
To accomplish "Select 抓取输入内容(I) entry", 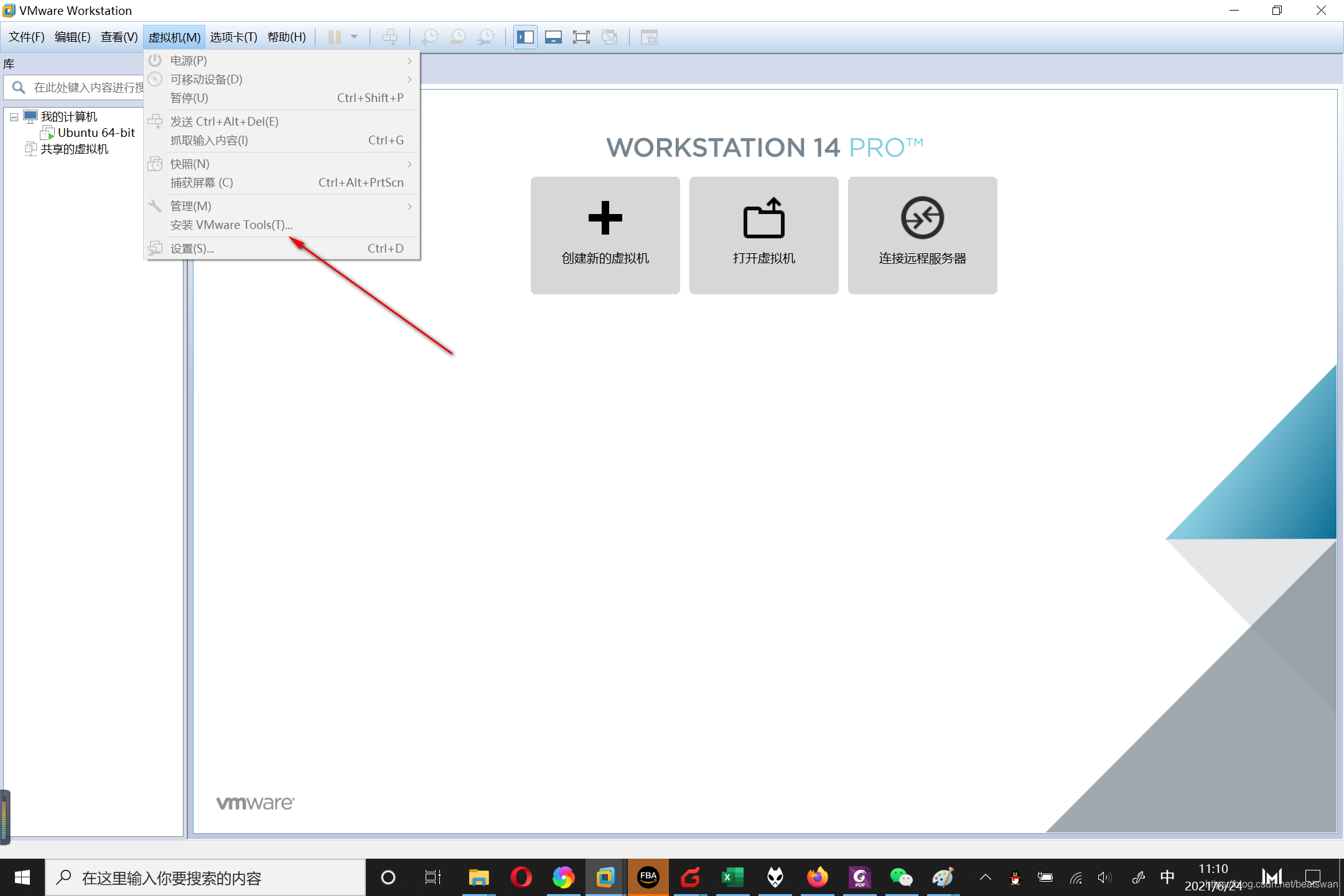I will click(x=282, y=140).
